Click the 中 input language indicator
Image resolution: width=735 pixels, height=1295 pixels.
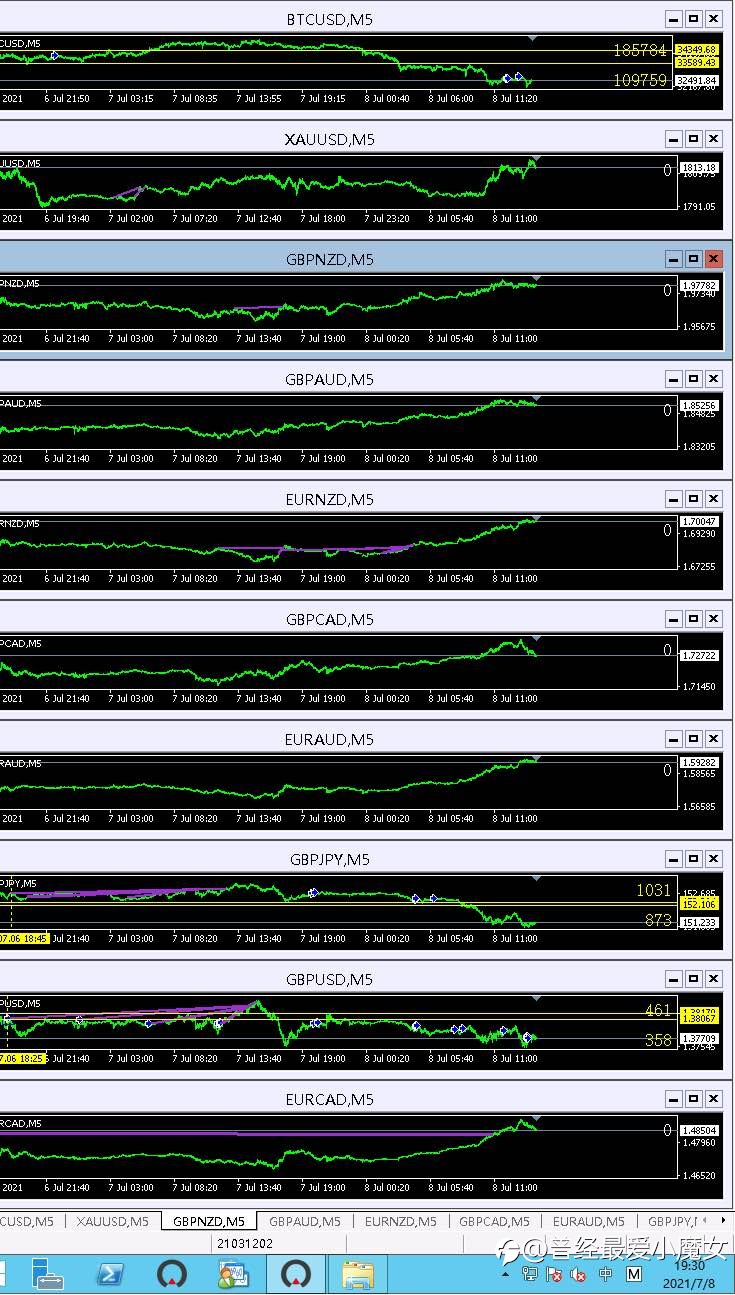605,1274
